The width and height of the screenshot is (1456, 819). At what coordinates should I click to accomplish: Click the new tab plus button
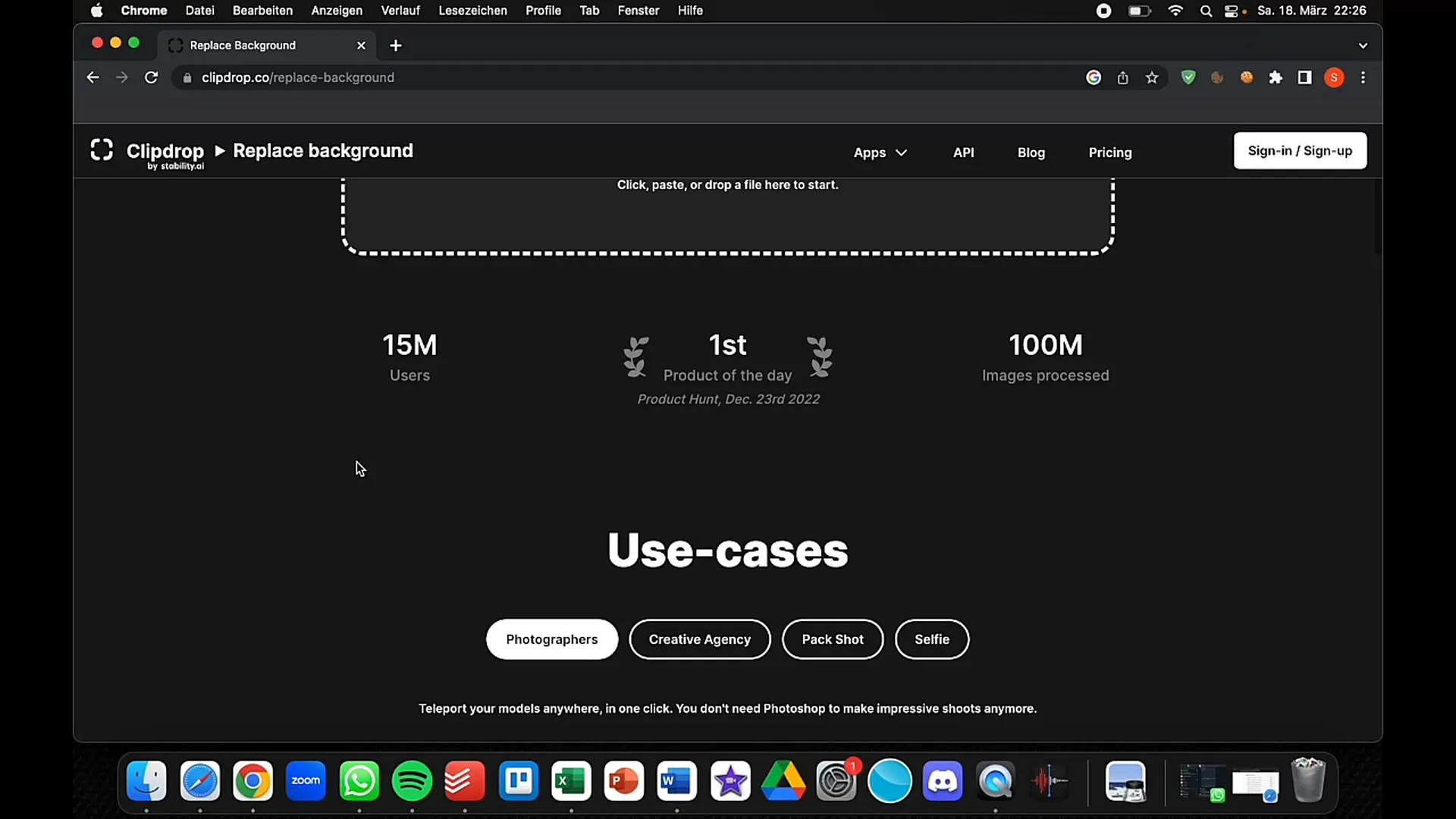(x=396, y=45)
